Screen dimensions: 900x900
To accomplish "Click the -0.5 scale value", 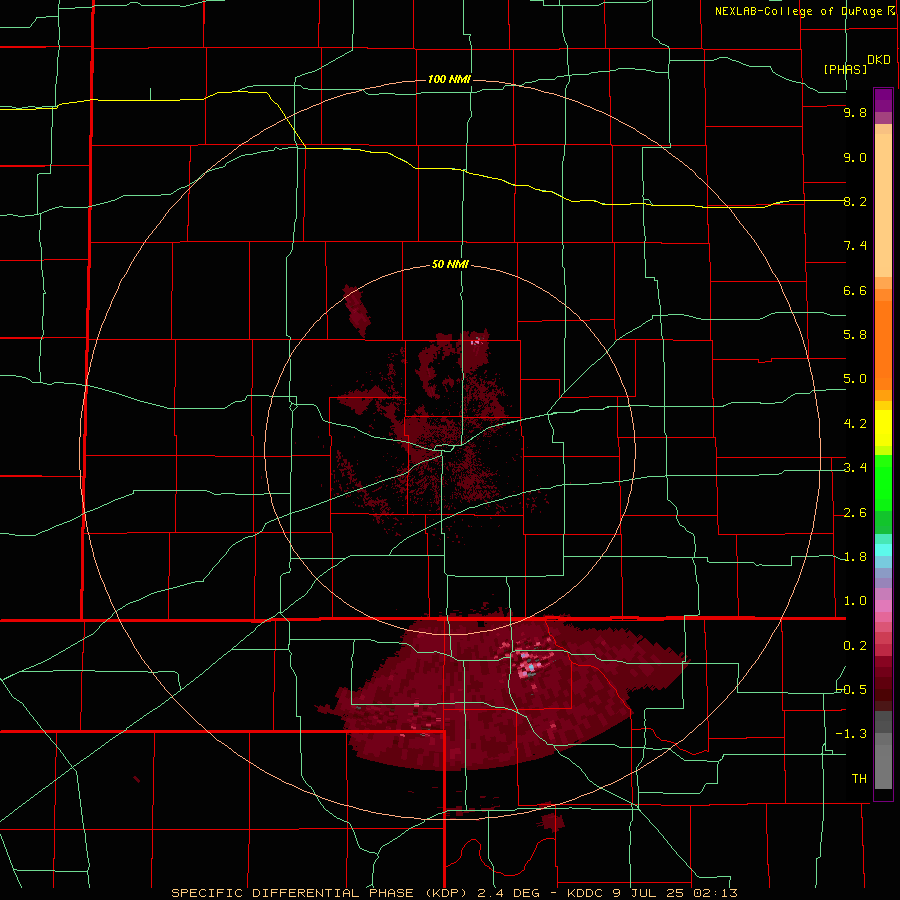I will click(851, 690).
